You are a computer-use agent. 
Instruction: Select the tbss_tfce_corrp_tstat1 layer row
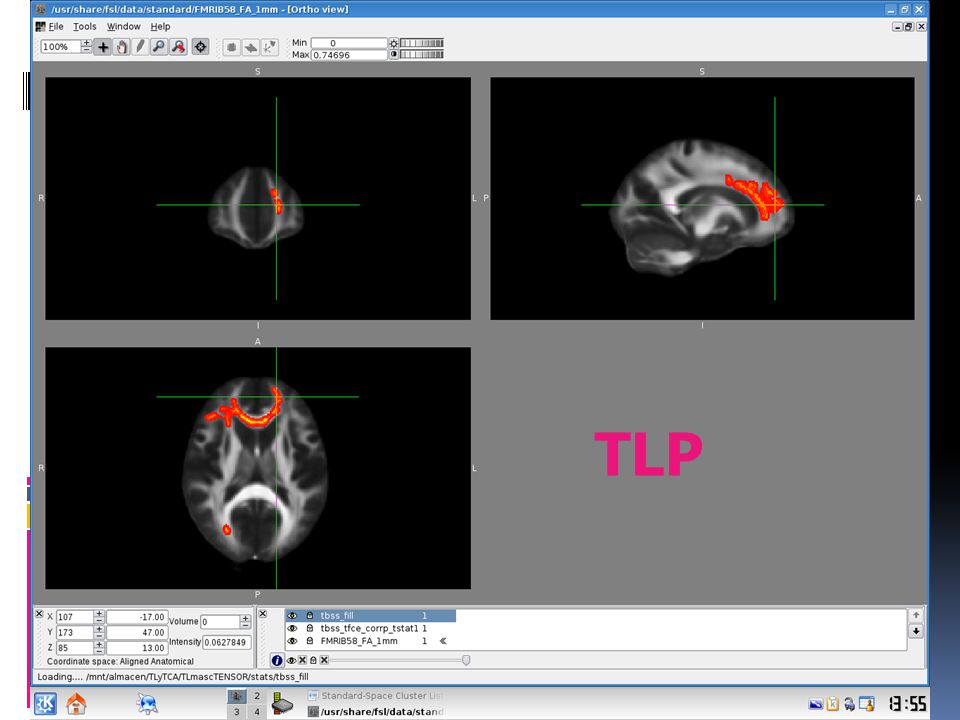[x=370, y=628]
